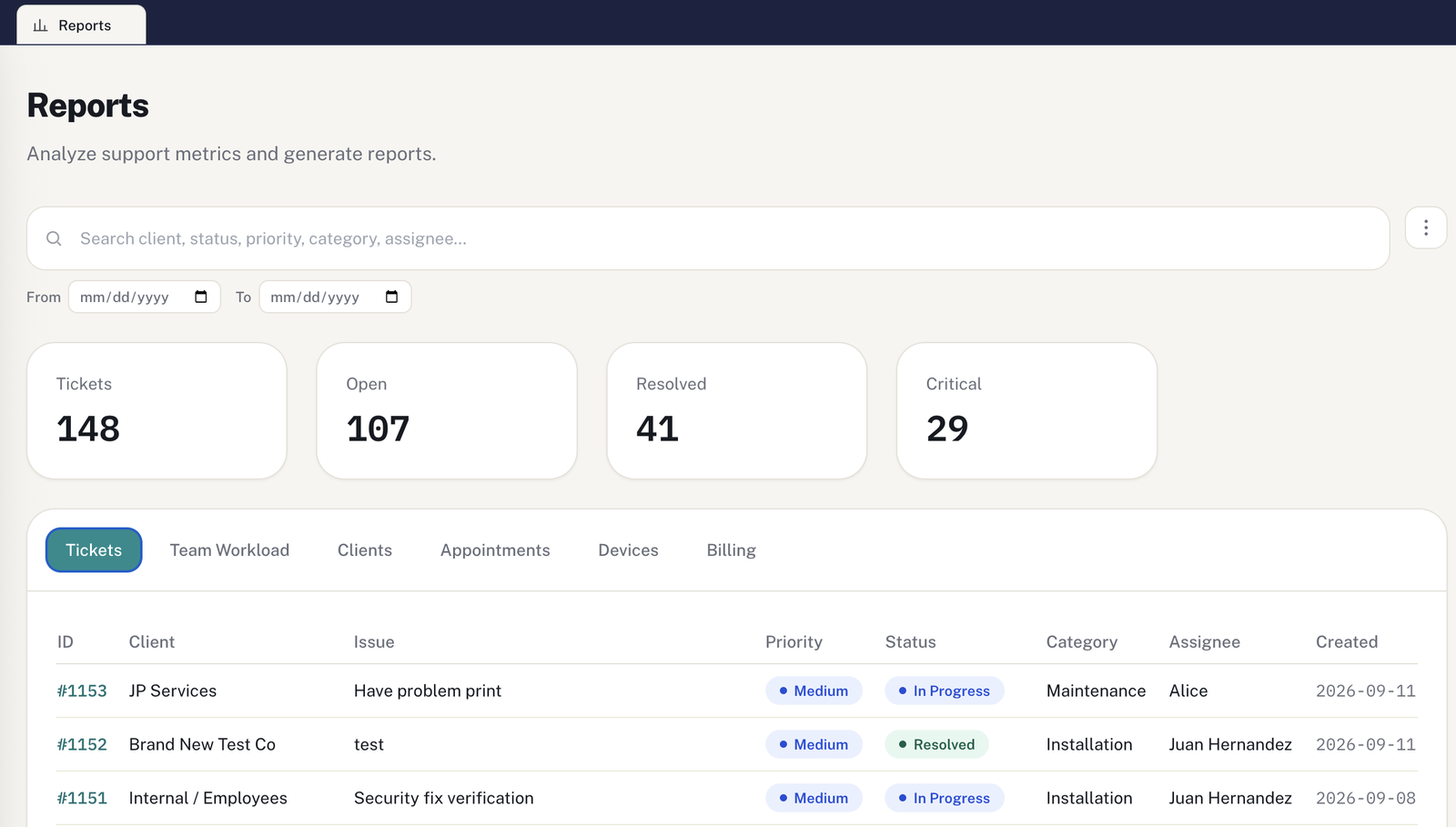
Task: Focus the search client, status, priority field
Action: pos(708,238)
